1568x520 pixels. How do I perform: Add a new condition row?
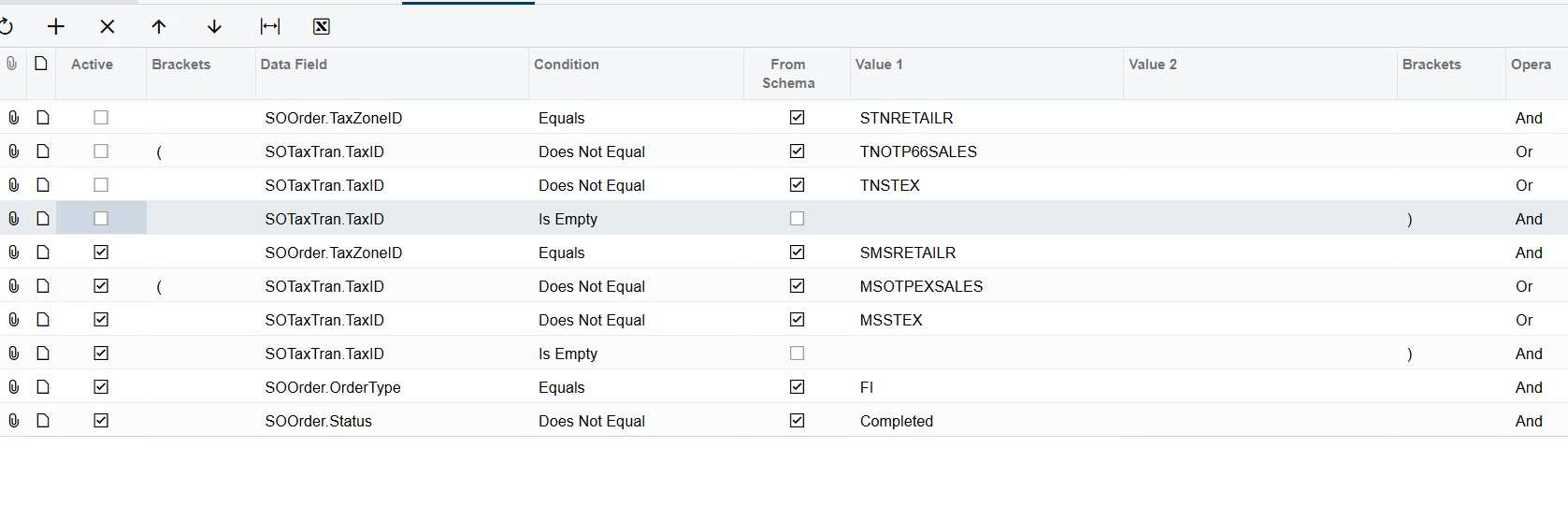coord(56,26)
